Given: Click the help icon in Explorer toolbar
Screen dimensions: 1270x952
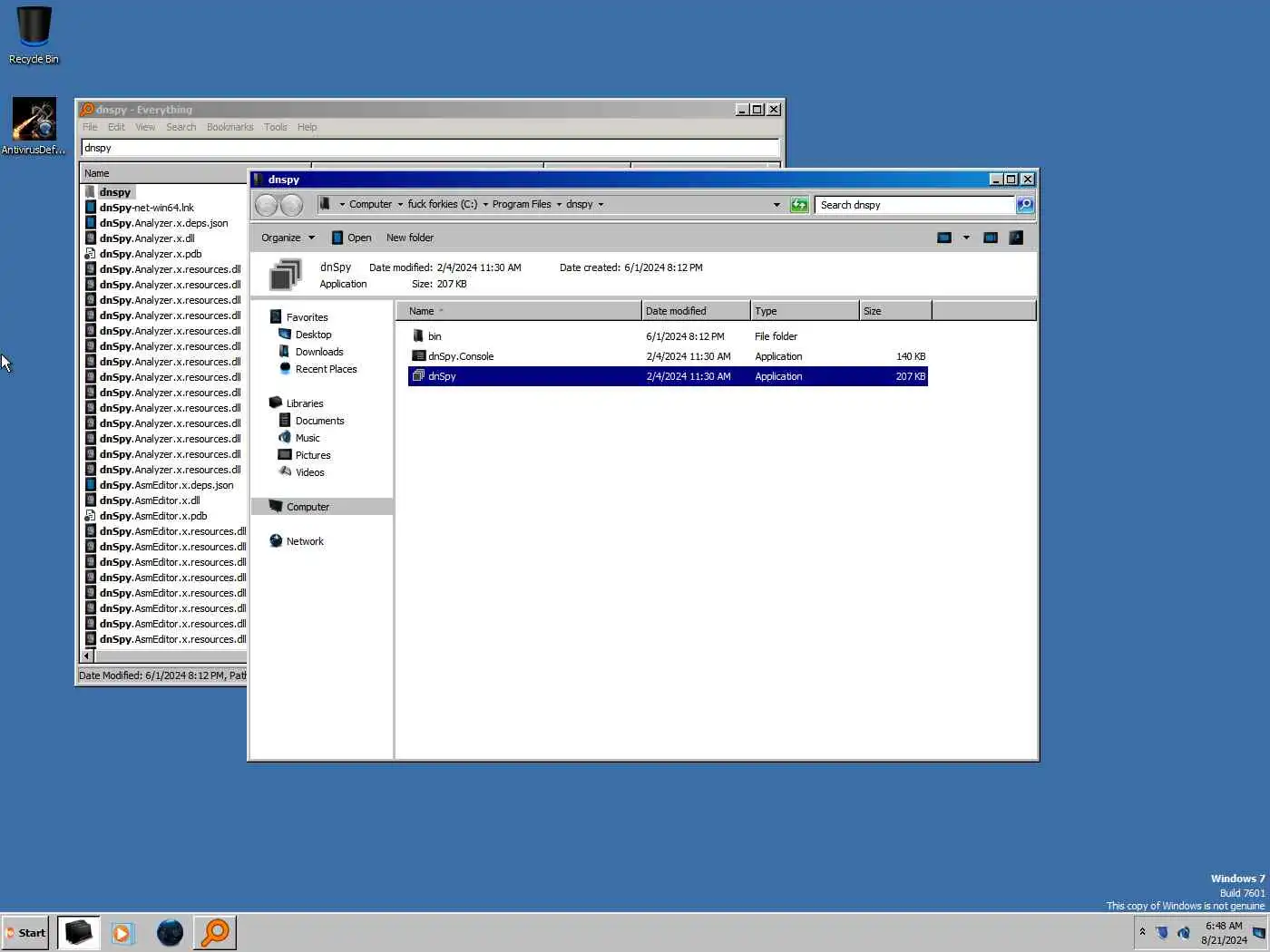Looking at the screenshot, I should [1016, 238].
